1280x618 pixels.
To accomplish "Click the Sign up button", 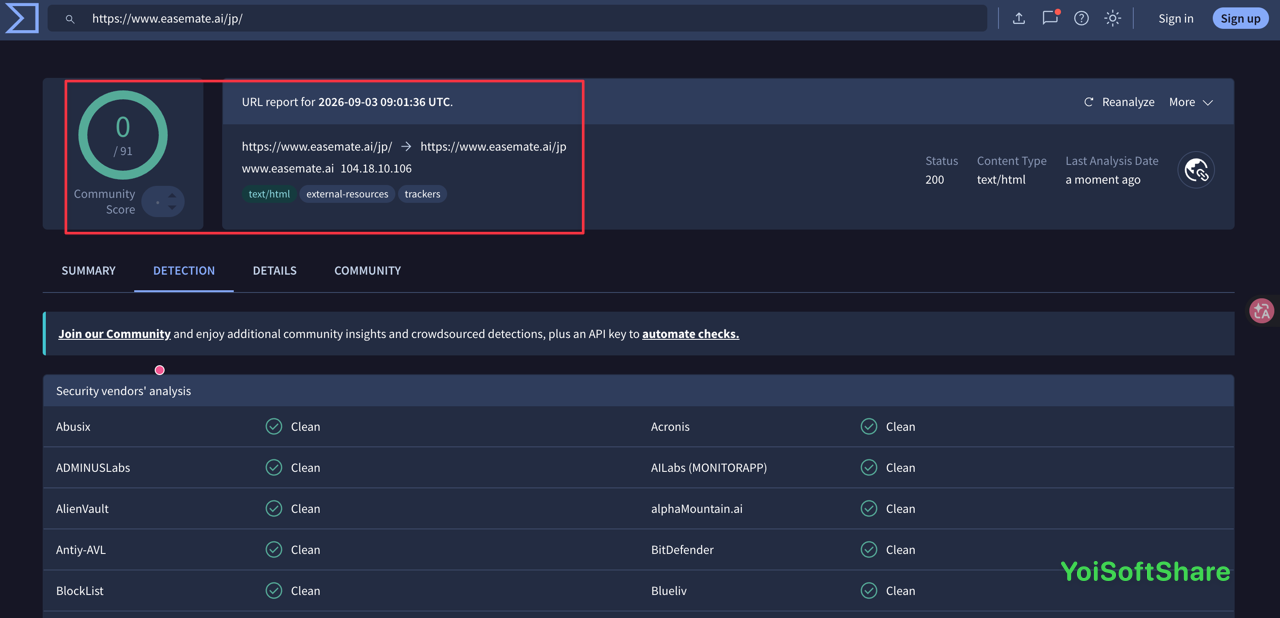I will (x=1240, y=18).
